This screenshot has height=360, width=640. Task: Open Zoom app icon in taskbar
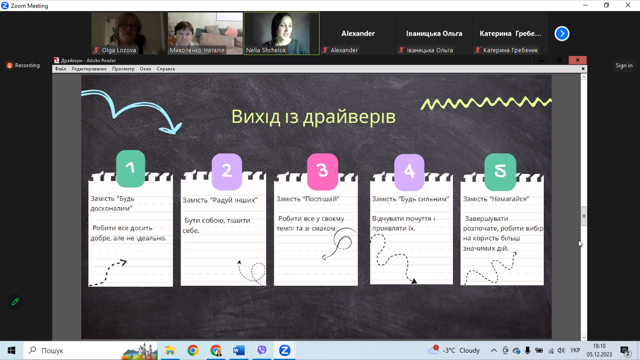point(284,350)
